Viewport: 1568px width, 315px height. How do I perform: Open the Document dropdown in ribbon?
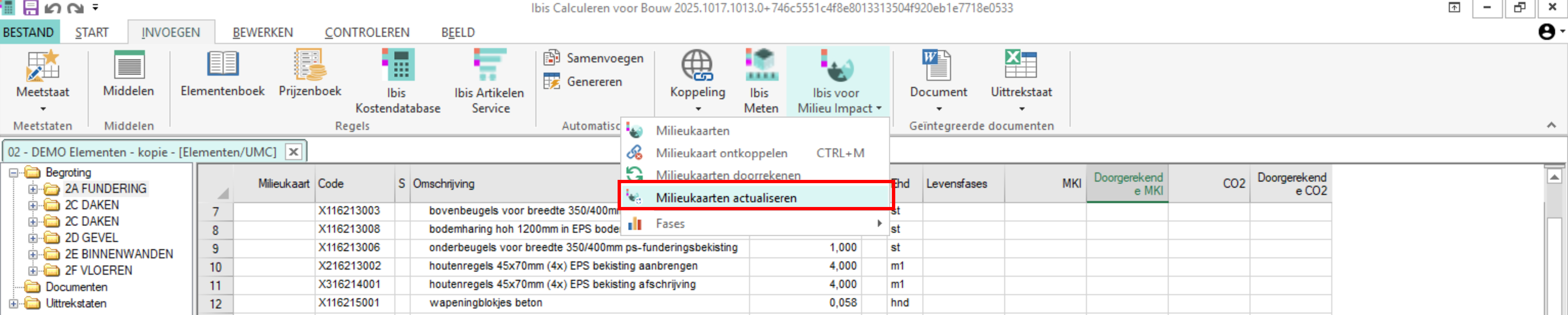938,108
